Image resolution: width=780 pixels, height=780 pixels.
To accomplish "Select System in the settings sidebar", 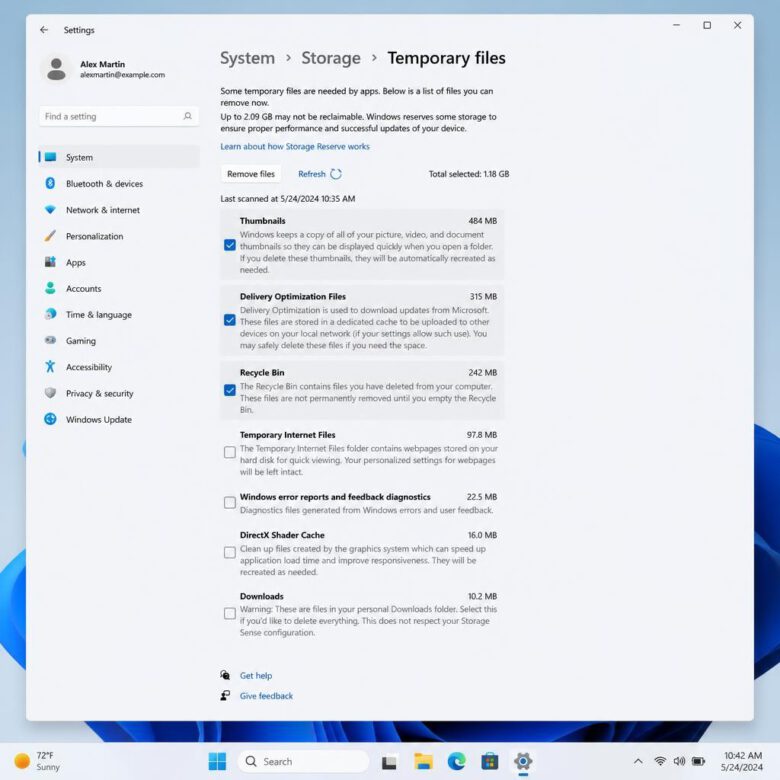I will 119,157.
